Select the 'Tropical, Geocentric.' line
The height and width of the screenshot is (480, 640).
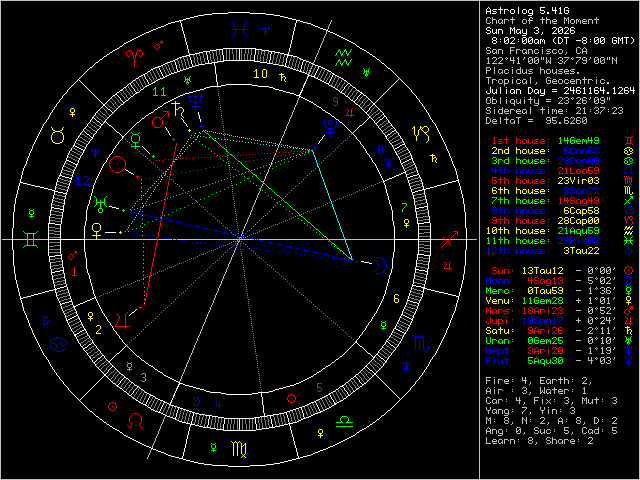click(548, 81)
